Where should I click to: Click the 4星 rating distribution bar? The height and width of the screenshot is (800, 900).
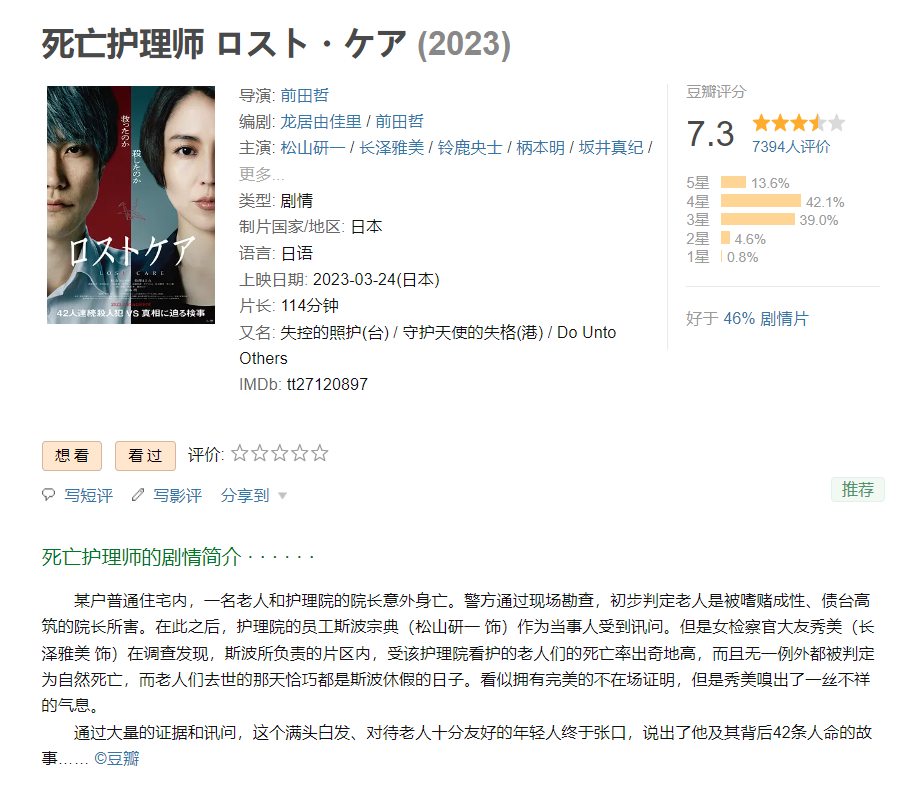[761, 201]
